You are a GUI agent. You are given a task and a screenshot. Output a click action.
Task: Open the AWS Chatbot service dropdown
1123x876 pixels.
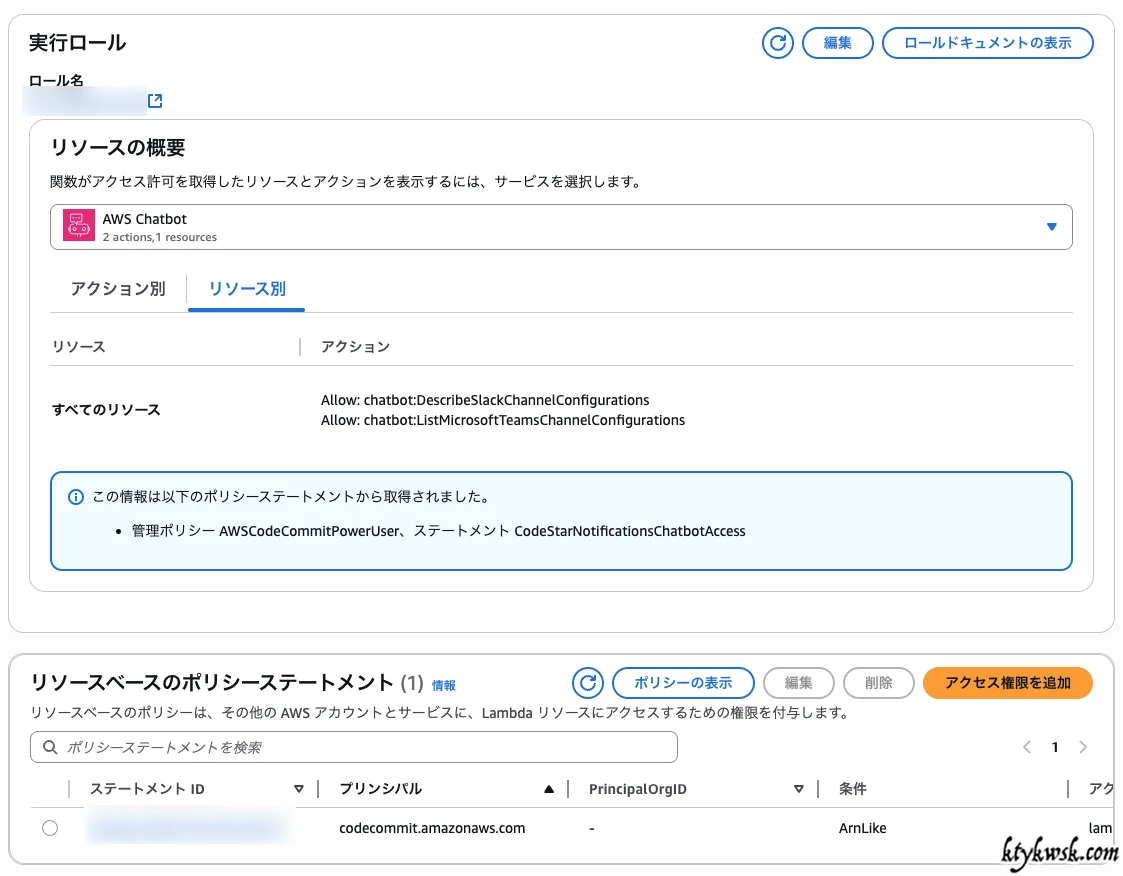561,227
